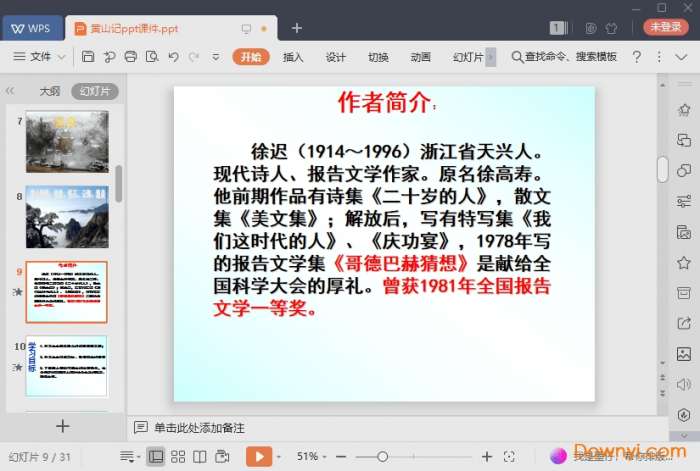Redo the last action
Viewport: 700px width, 471px height.
tap(194, 57)
